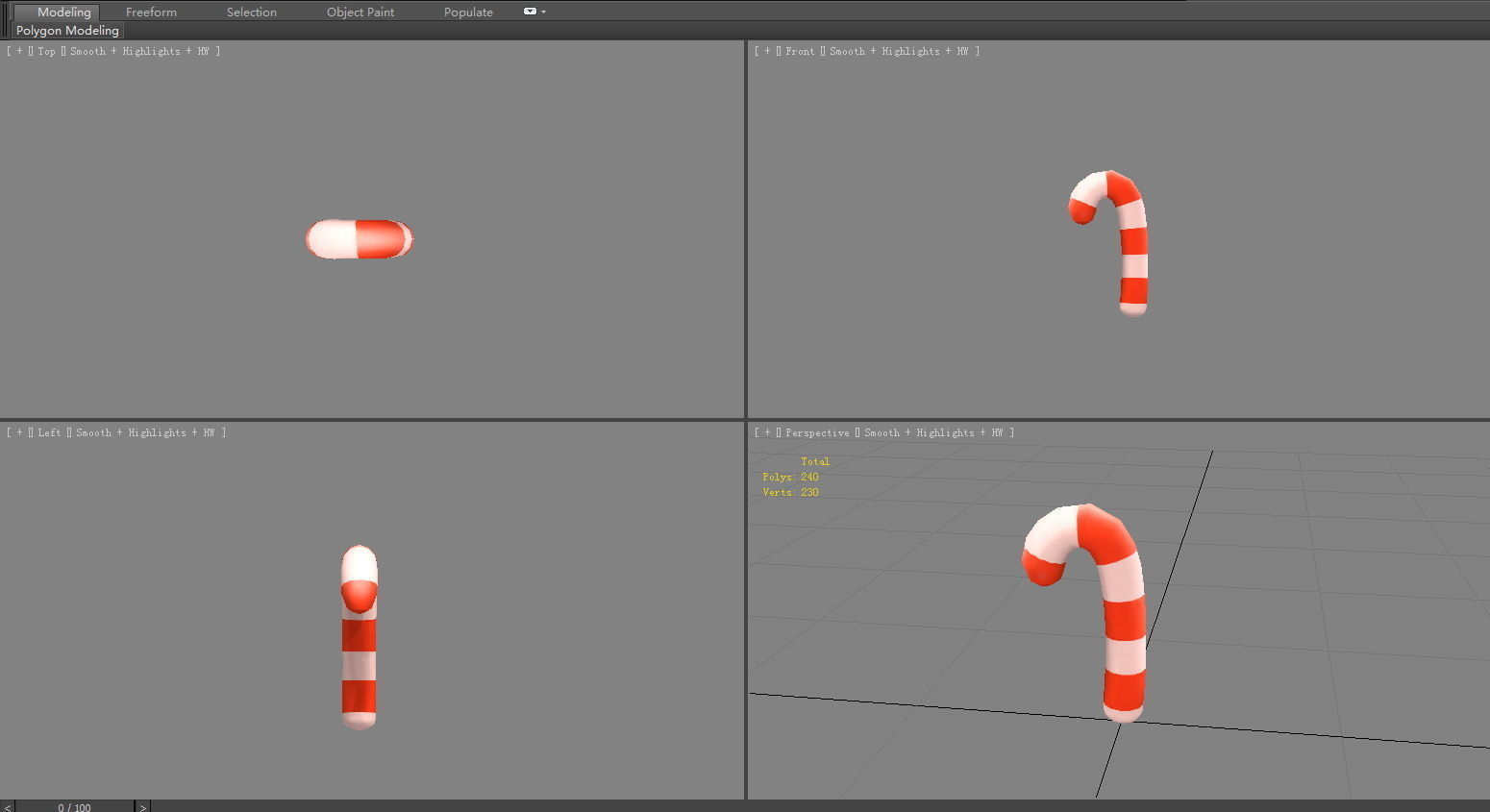
Task: Open the dropdown arrow beside the ribbon minimize icon
Action: (x=543, y=12)
